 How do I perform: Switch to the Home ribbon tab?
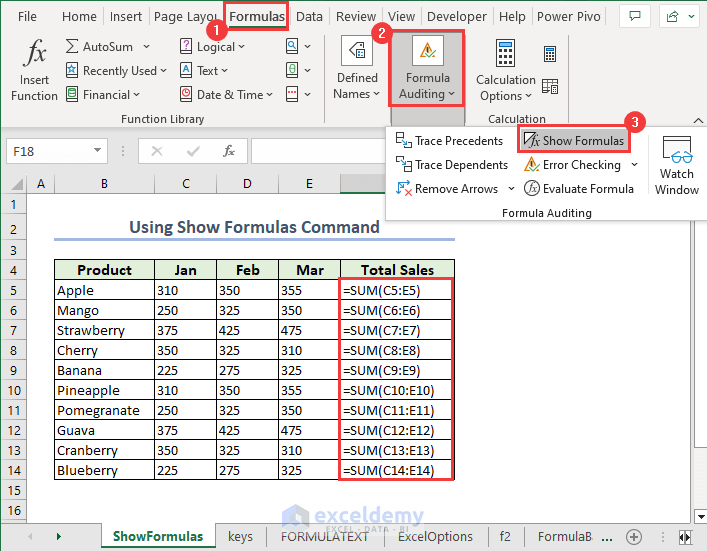[x=79, y=17]
